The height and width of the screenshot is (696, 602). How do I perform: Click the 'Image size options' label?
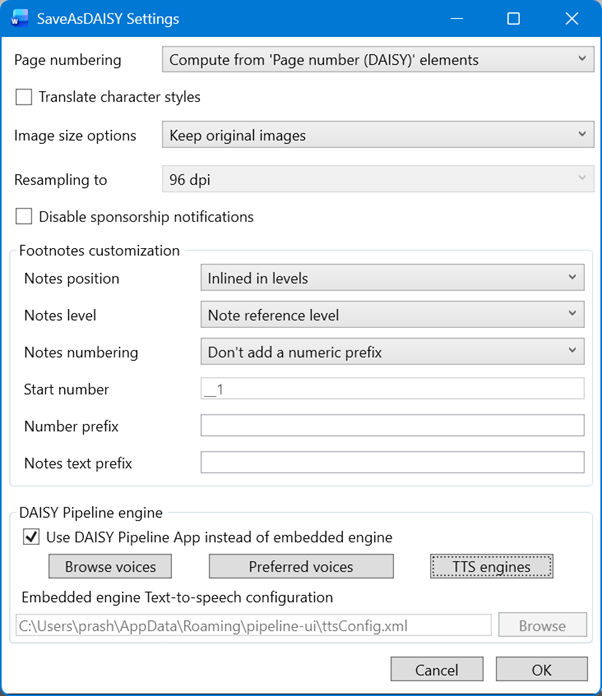(75, 135)
